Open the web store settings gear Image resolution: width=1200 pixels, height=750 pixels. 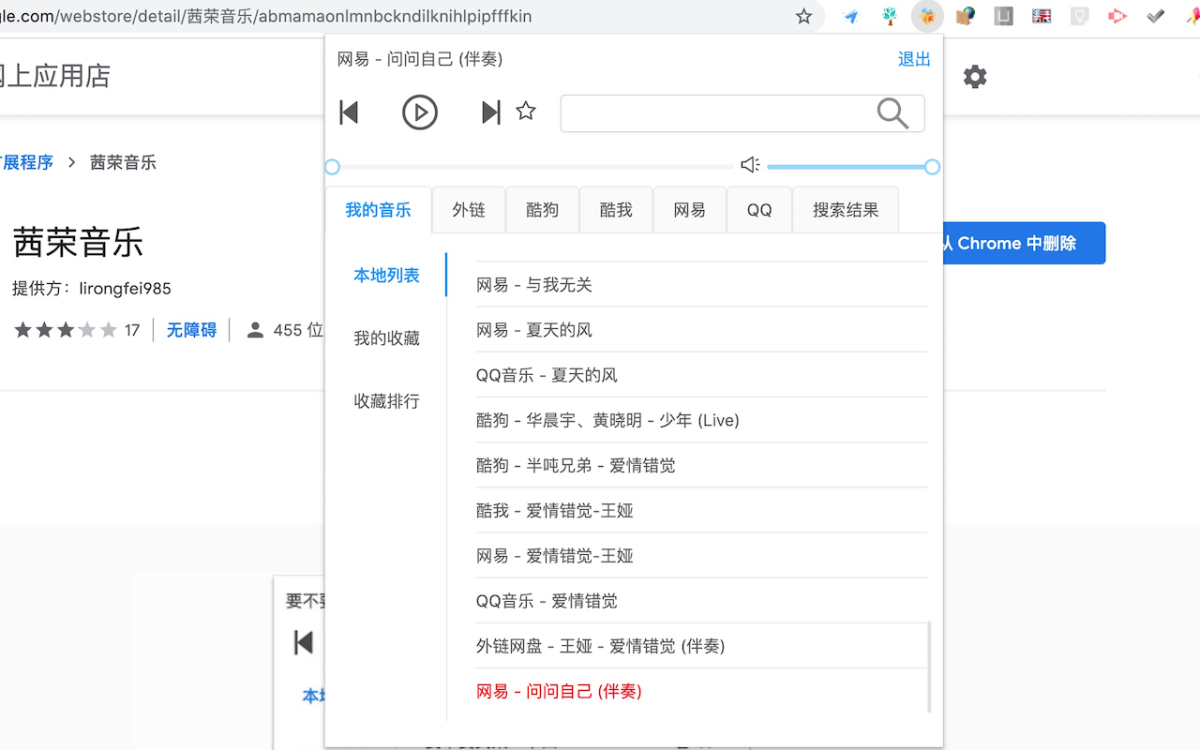click(x=975, y=77)
